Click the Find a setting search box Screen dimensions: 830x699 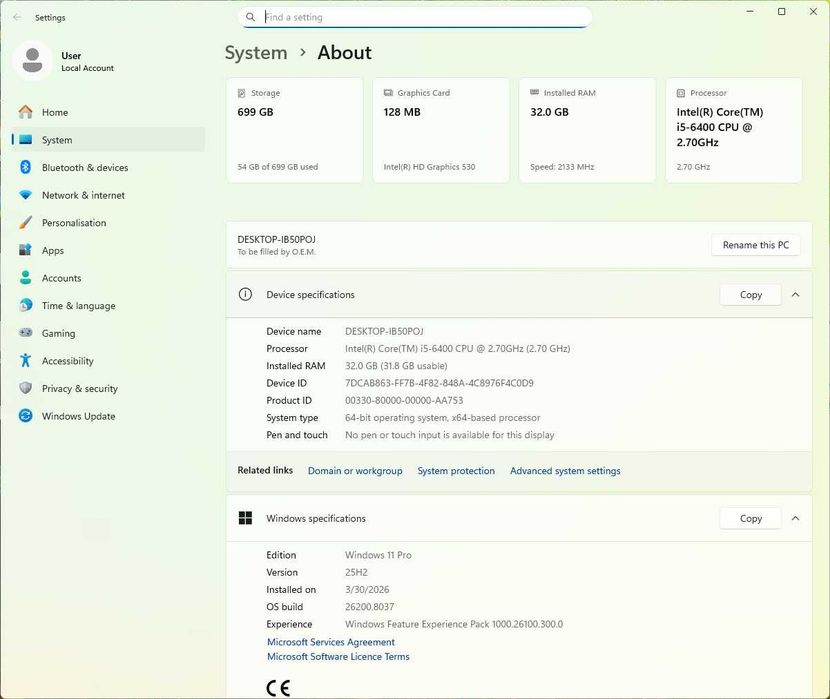pyautogui.click(x=420, y=17)
